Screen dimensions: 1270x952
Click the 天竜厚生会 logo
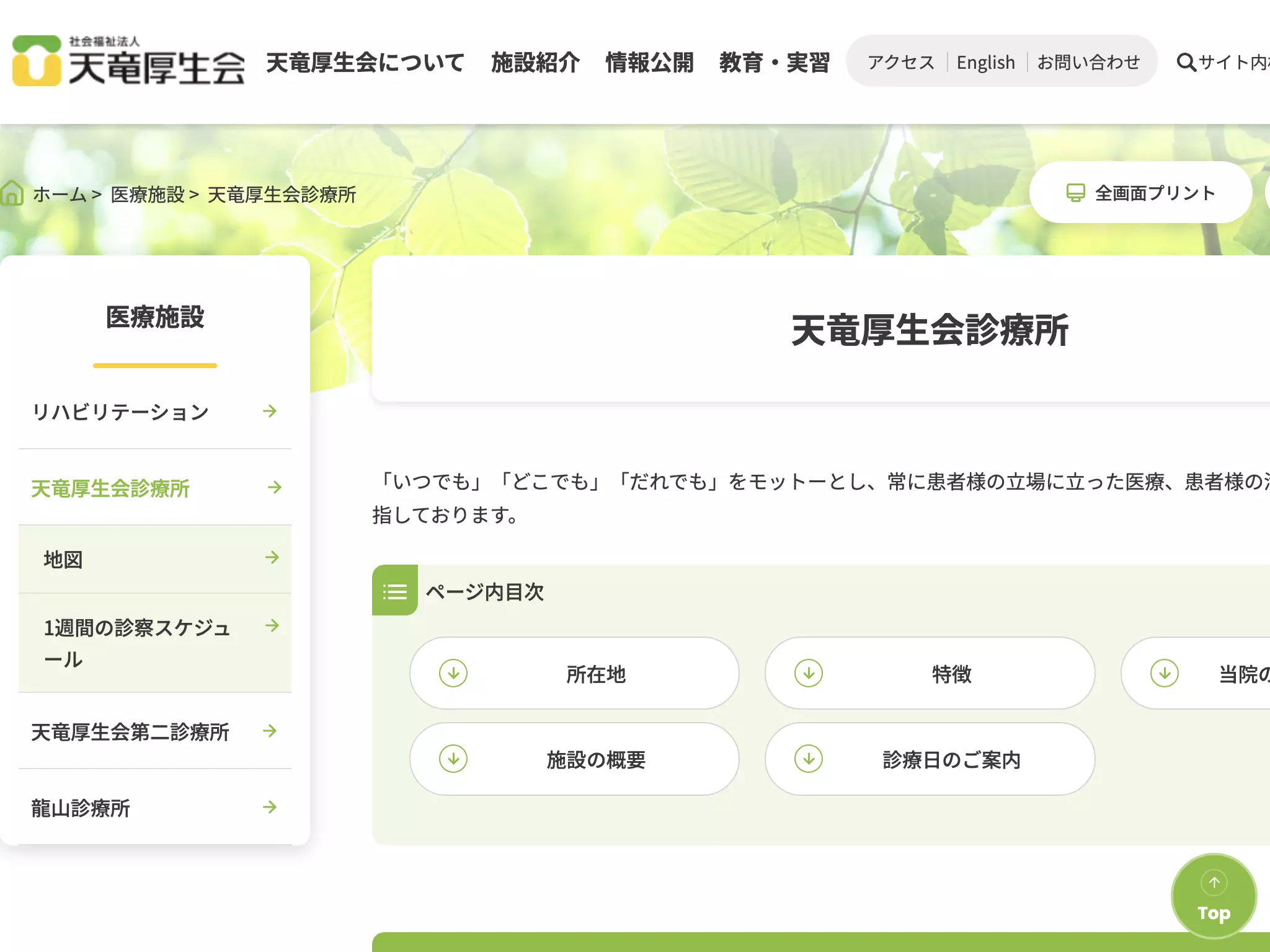click(128, 61)
